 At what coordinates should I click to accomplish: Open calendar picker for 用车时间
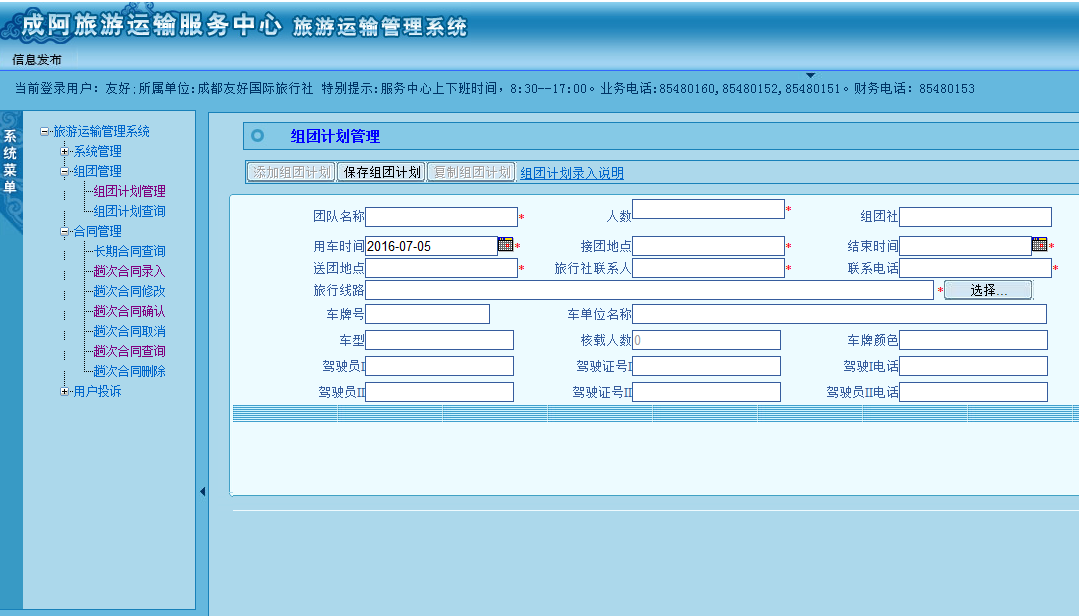coord(505,245)
